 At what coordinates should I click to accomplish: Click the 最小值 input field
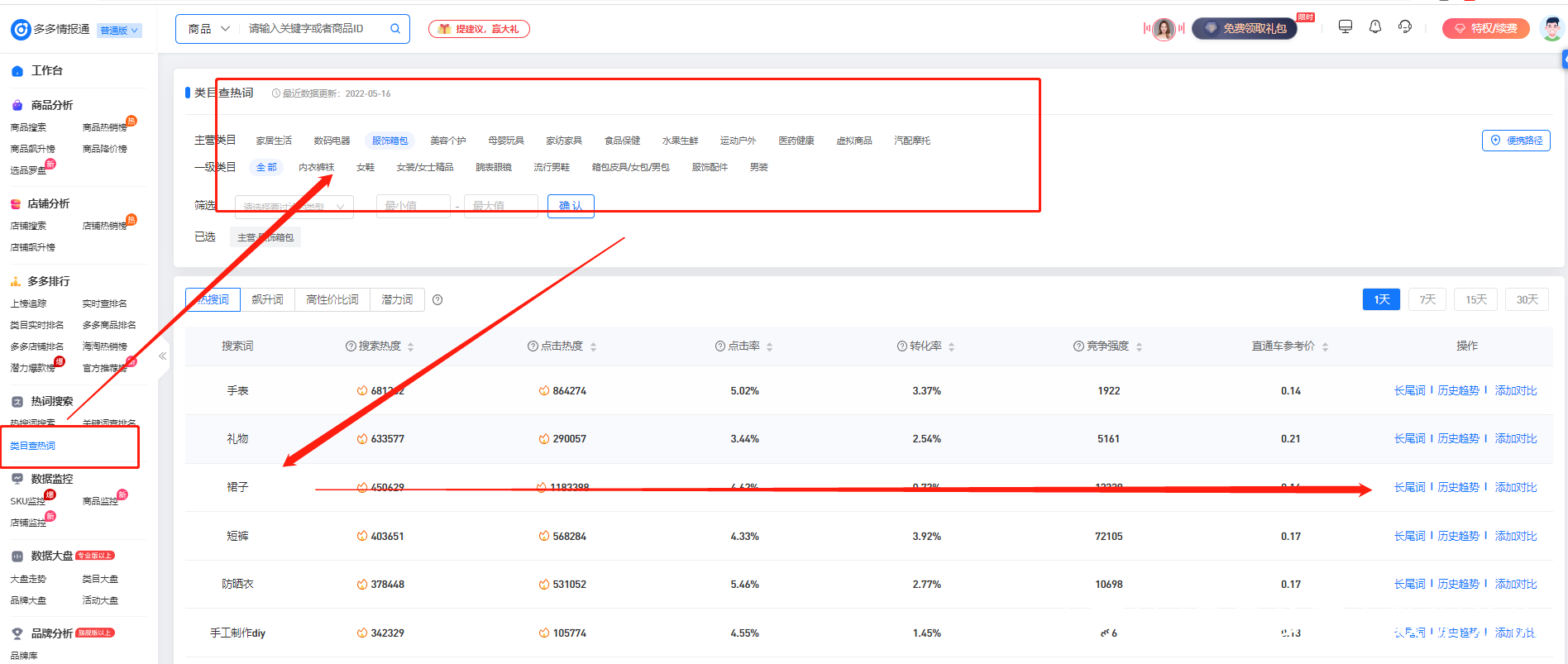(x=413, y=206)
